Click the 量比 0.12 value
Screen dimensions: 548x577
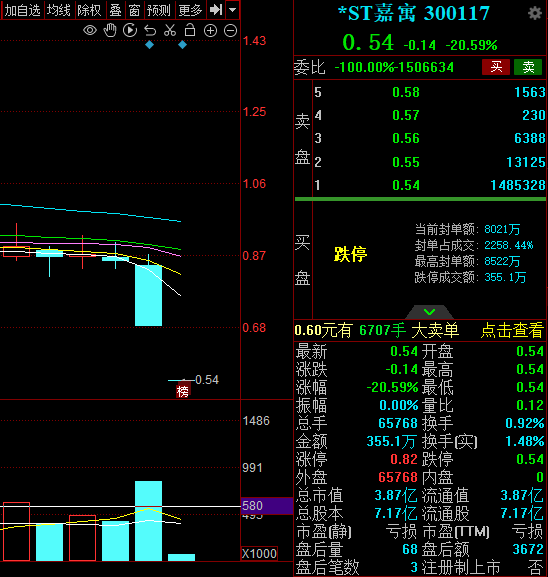coord(530,405)
